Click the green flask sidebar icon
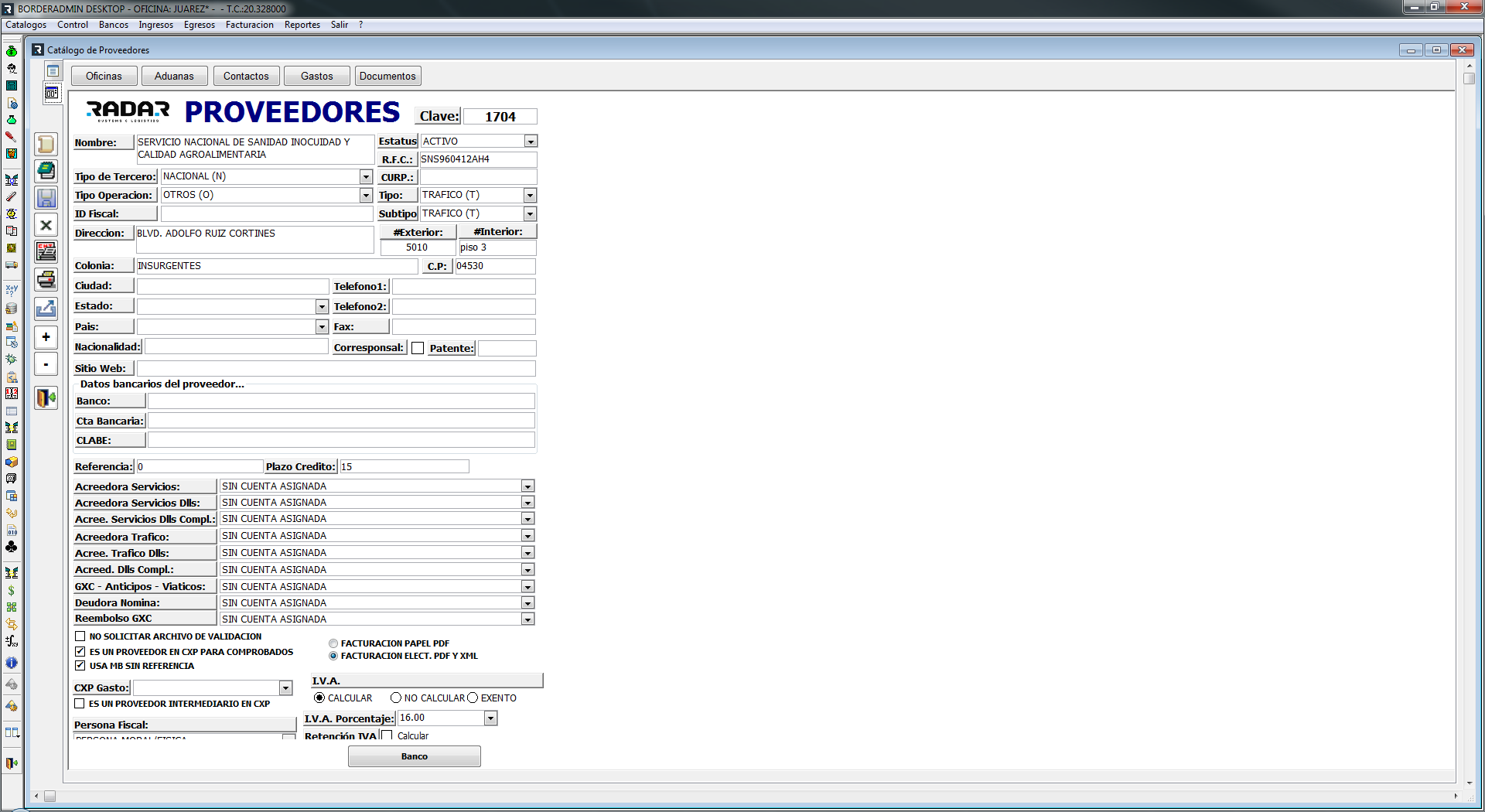 pyautogui.click(x=11, y=120)
